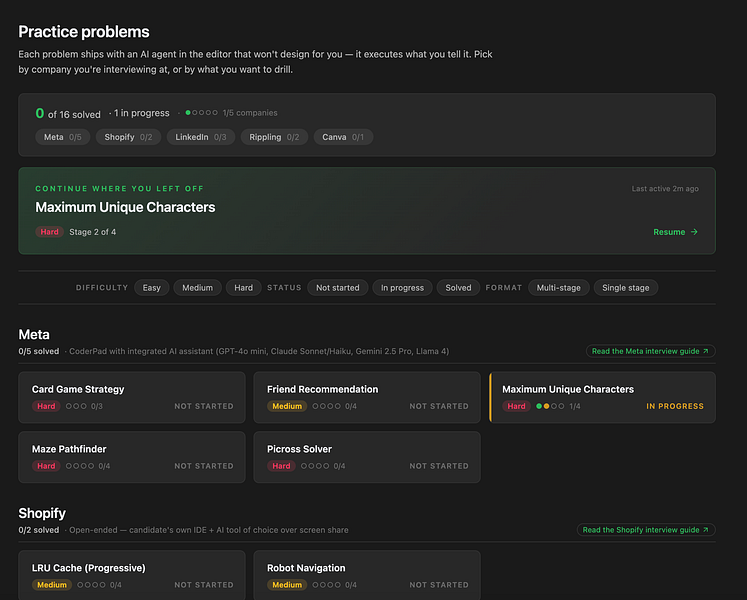Viewport: 747px width, 600px height.
Task: Click external-link arrow on Meta interview guide
Action: [706, 351]
